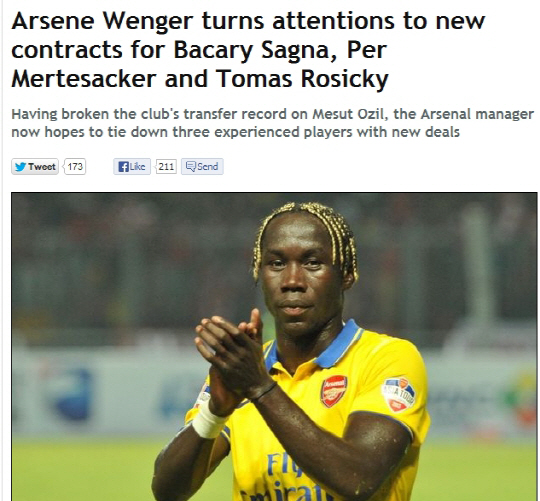
Task: Click the player's clapping hands
Action: coord(232,360)
